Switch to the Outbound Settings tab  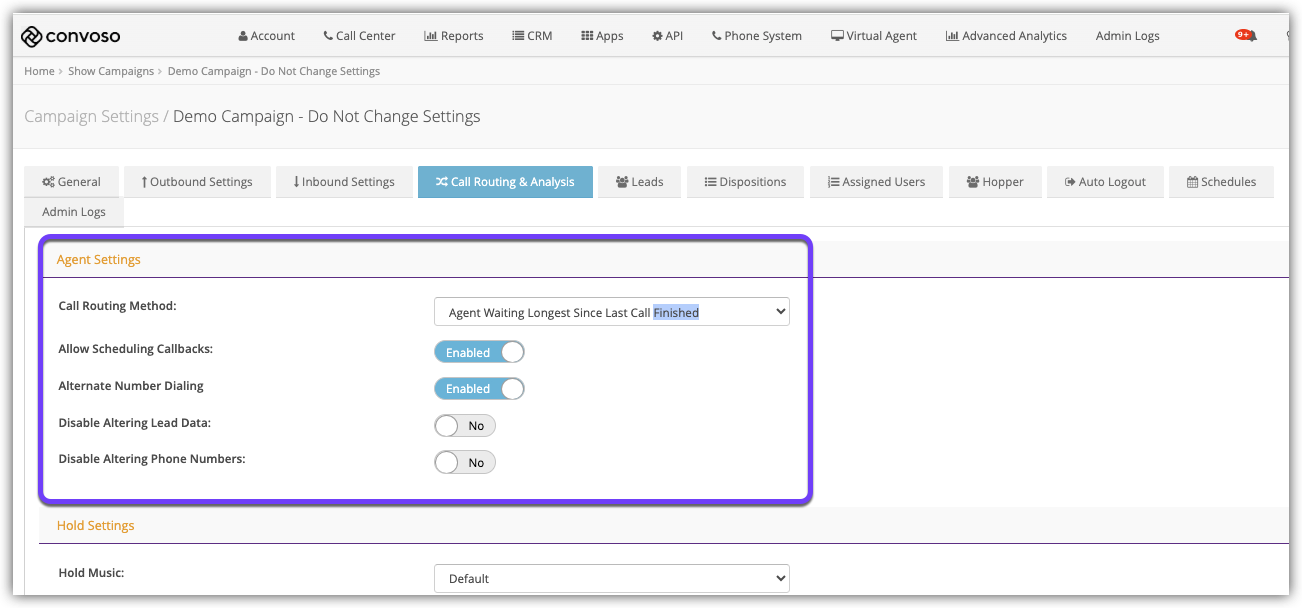[196, 182]
